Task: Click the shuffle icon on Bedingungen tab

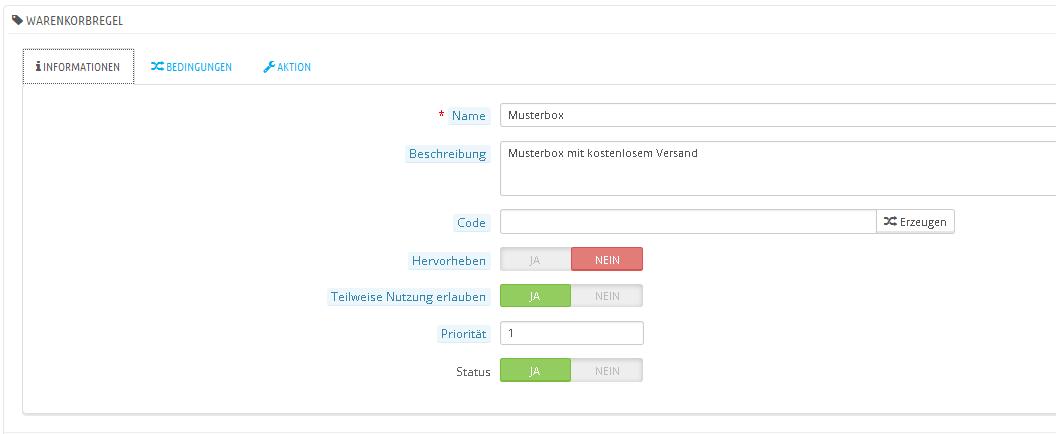Action: (x=157, y=67)
